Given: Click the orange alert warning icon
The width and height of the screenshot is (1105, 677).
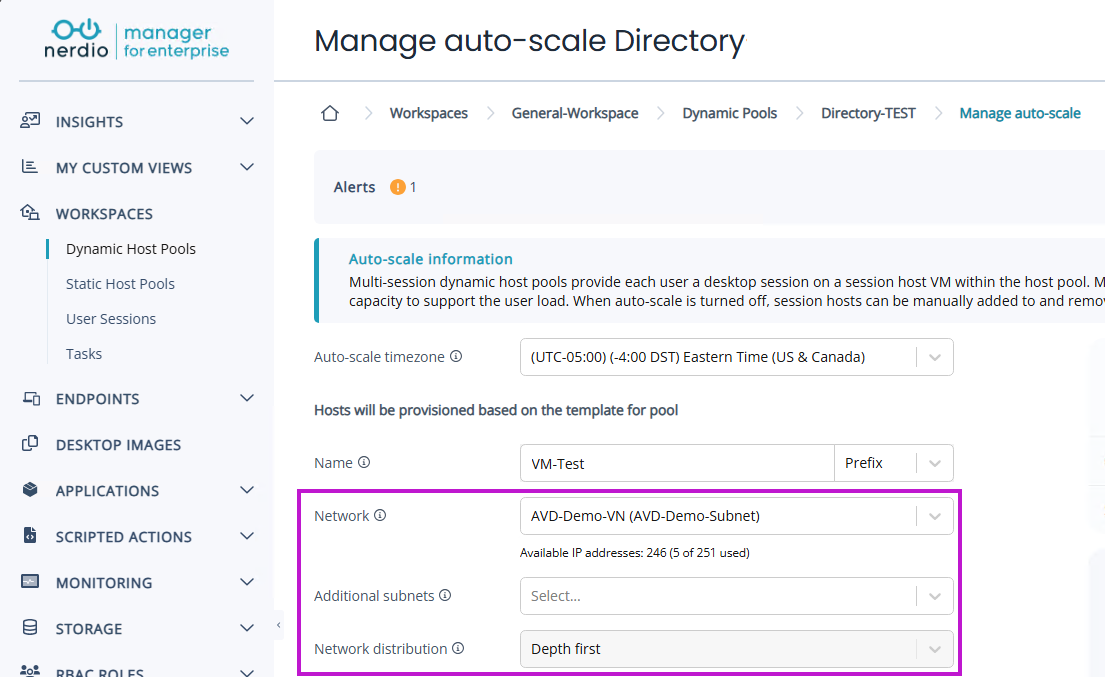Looking at the screenshot, I should (398, 187).
